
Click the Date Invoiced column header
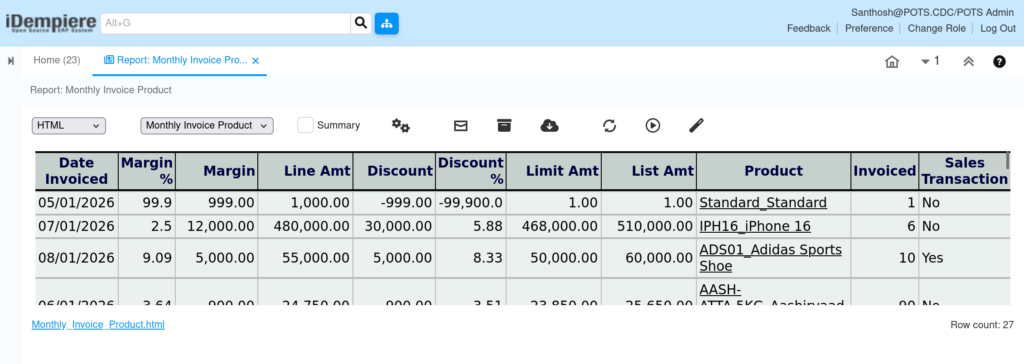[76, 171]
